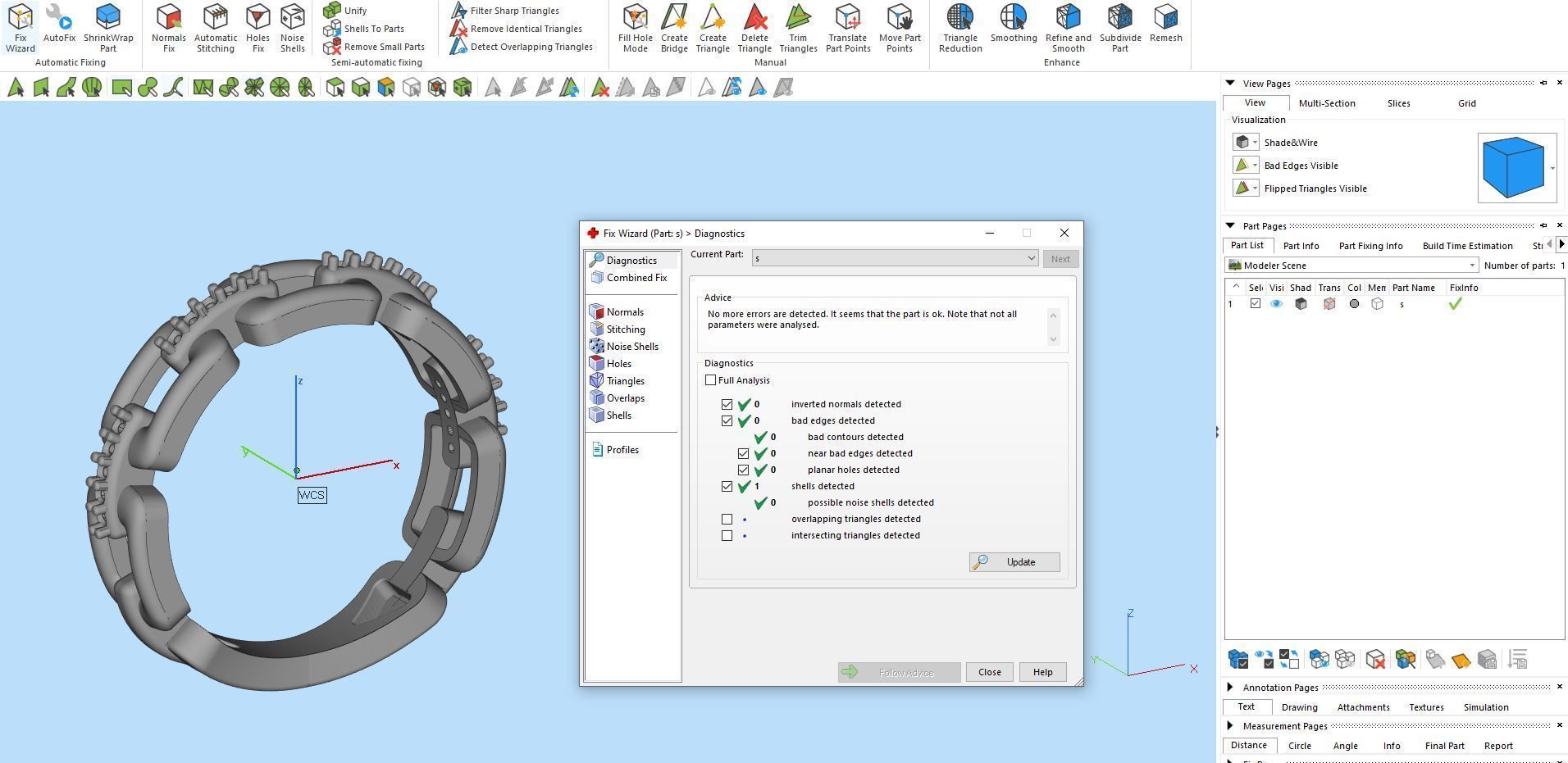Enable overlapping triangles detected checkbox
Screen dimensions: 1568x763
[x=727, y=519]
